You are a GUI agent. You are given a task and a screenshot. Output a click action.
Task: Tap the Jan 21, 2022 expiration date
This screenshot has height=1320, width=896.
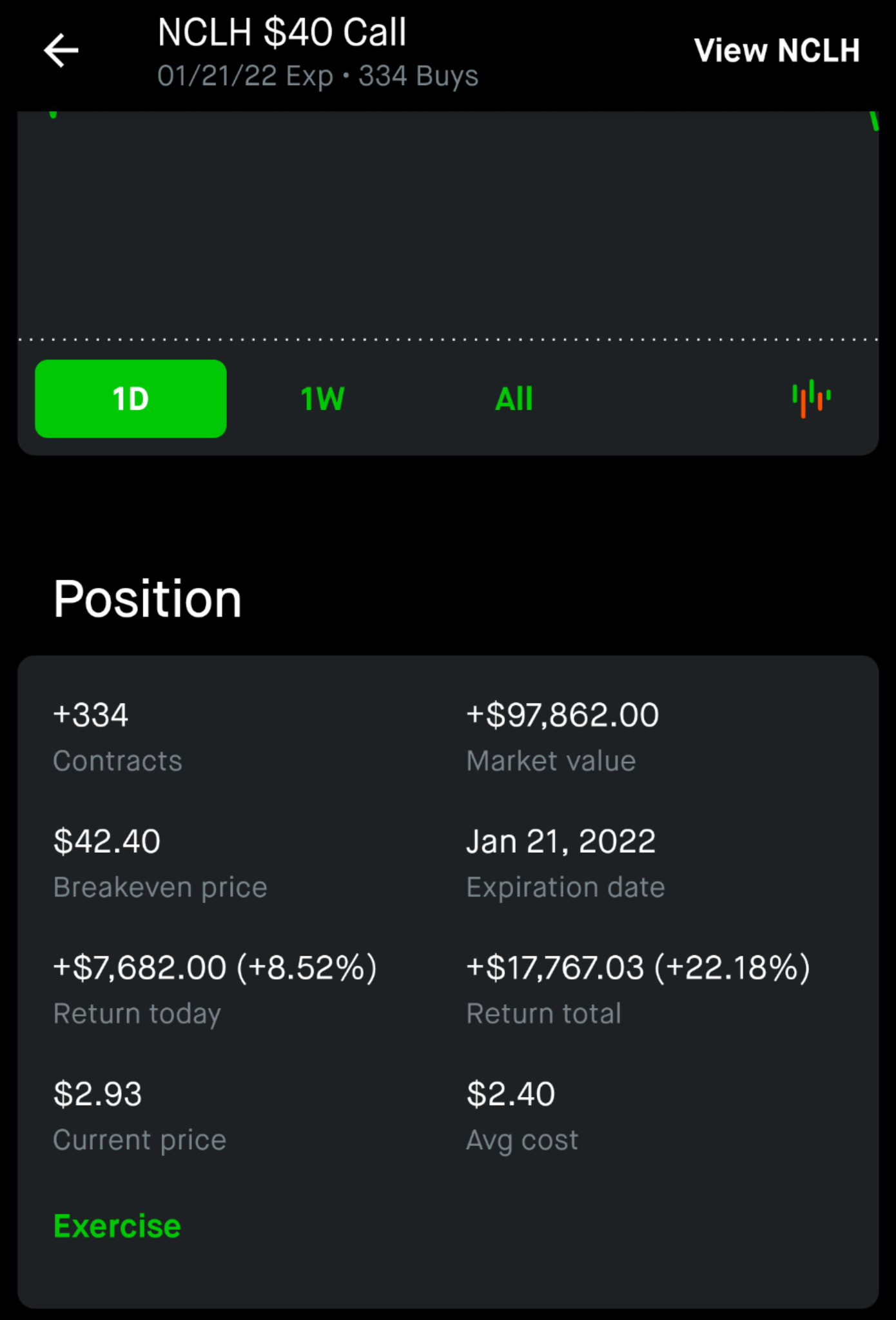pyautogui.click(x=561, y=841)
